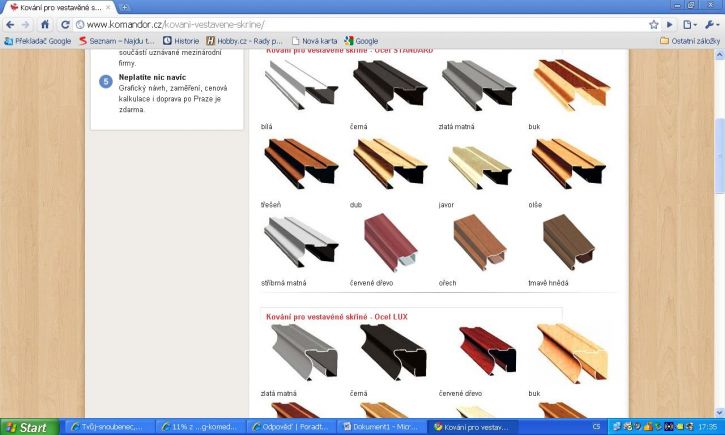Select the tmavě hnědá profile image
Image resolution: width=725 pixels, height=435 pixels.
[569, 242]
